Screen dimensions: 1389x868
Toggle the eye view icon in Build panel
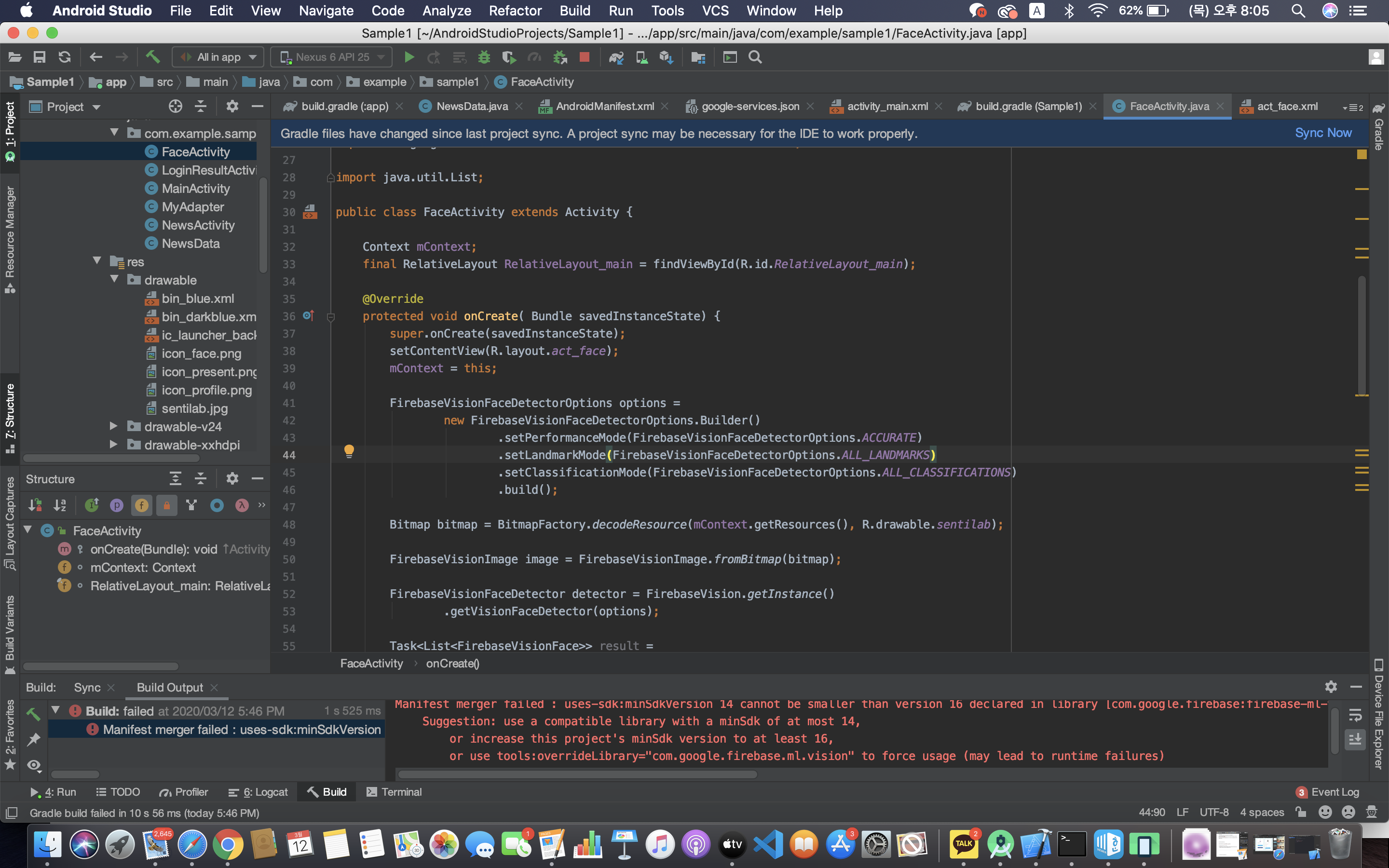(x=34, y=765)
